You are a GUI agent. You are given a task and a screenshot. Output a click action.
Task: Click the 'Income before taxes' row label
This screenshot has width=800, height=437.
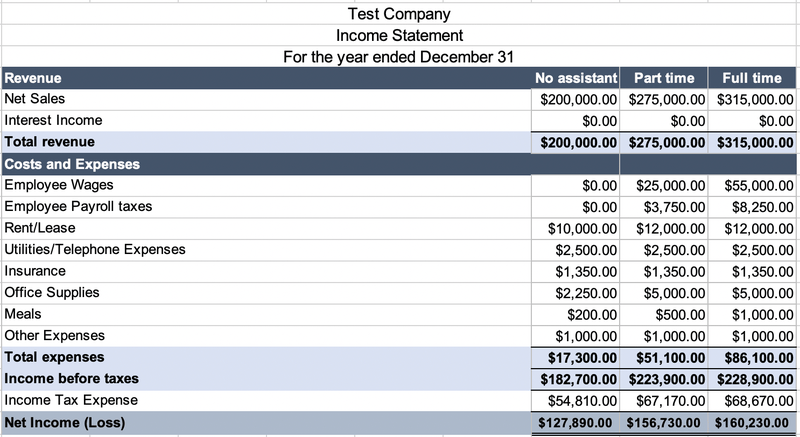(x=266, y=379)
